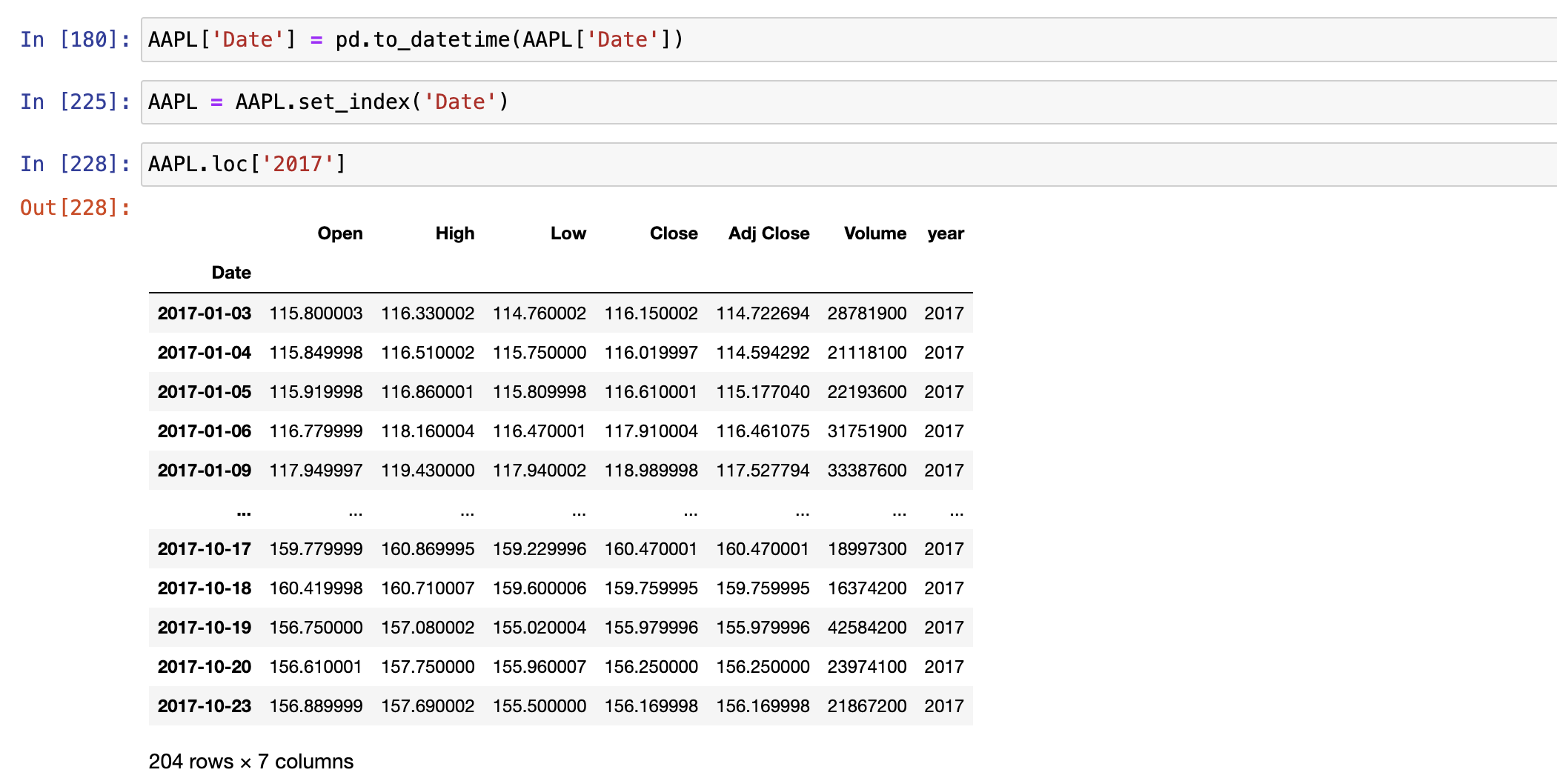Click the In [180] prompt label
The image size is (1557, 784).
(x=75, y=40)
